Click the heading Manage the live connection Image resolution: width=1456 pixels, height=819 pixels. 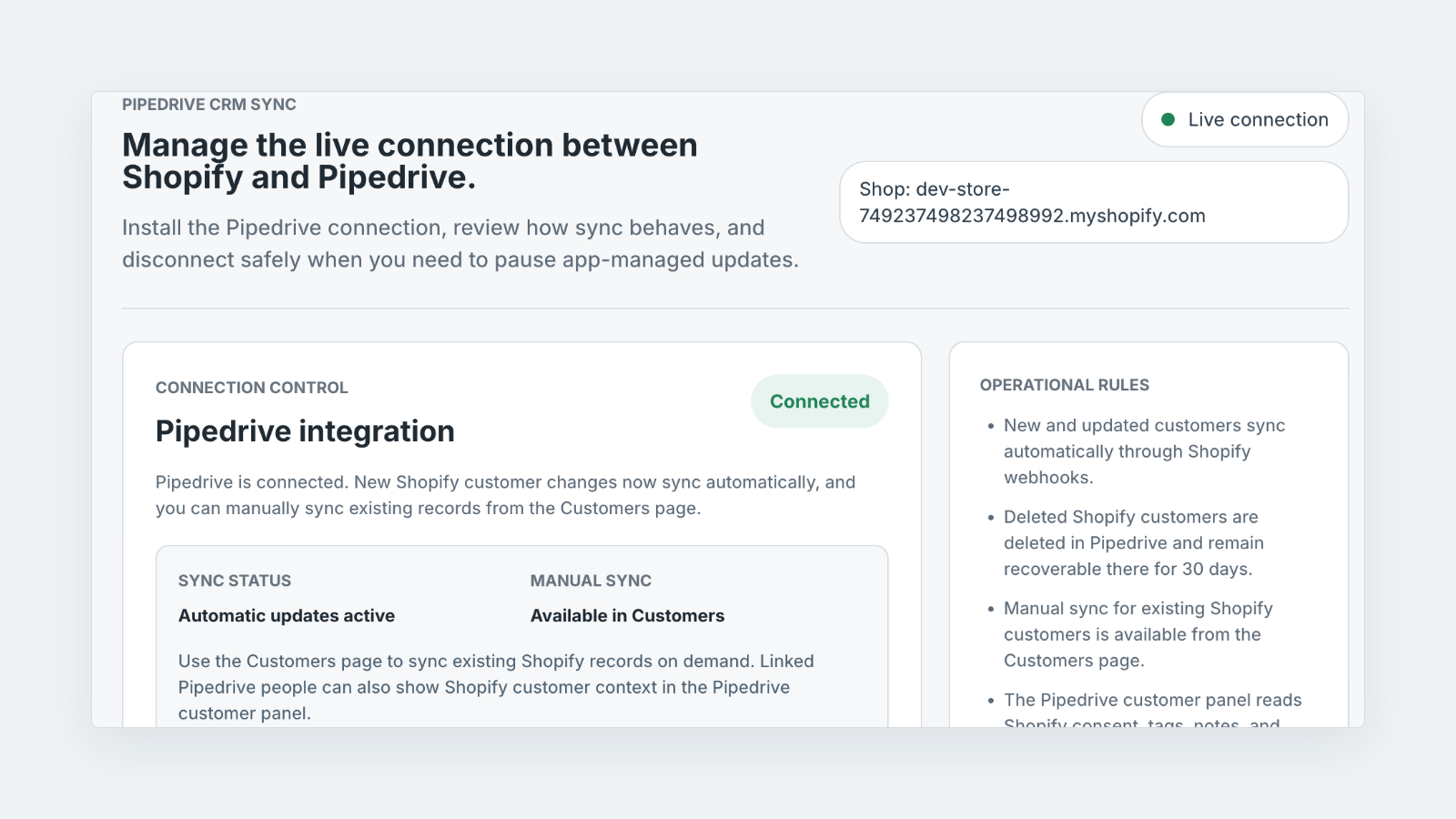(410, 161)
